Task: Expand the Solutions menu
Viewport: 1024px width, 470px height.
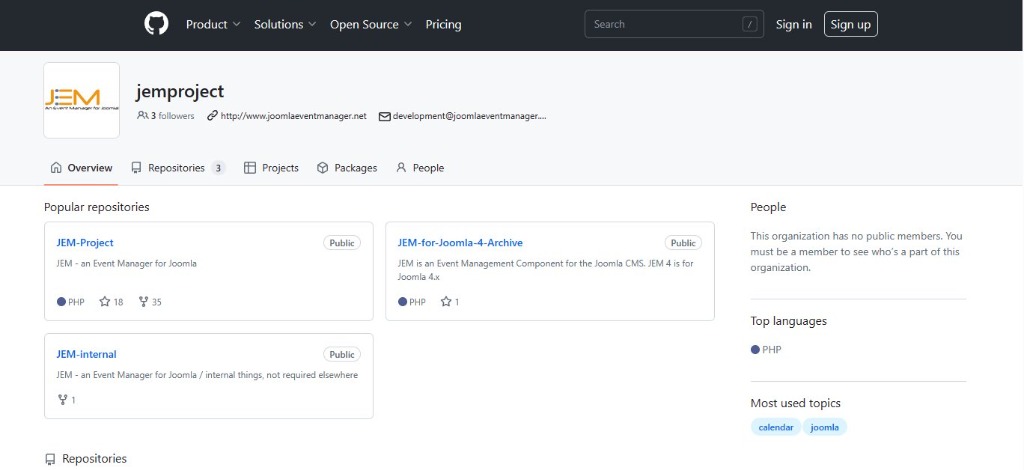Action: tap(285, 24)
